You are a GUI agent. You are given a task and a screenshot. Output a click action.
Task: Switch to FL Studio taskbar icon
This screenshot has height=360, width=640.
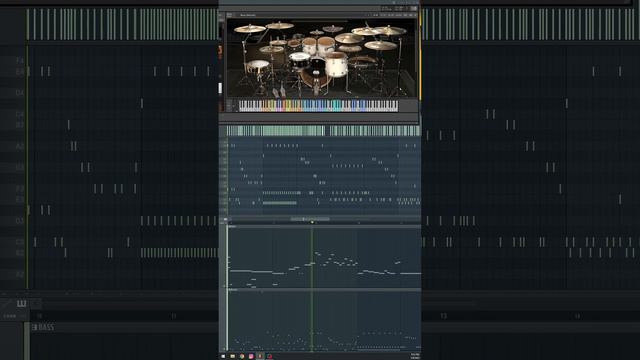[260, 356]
